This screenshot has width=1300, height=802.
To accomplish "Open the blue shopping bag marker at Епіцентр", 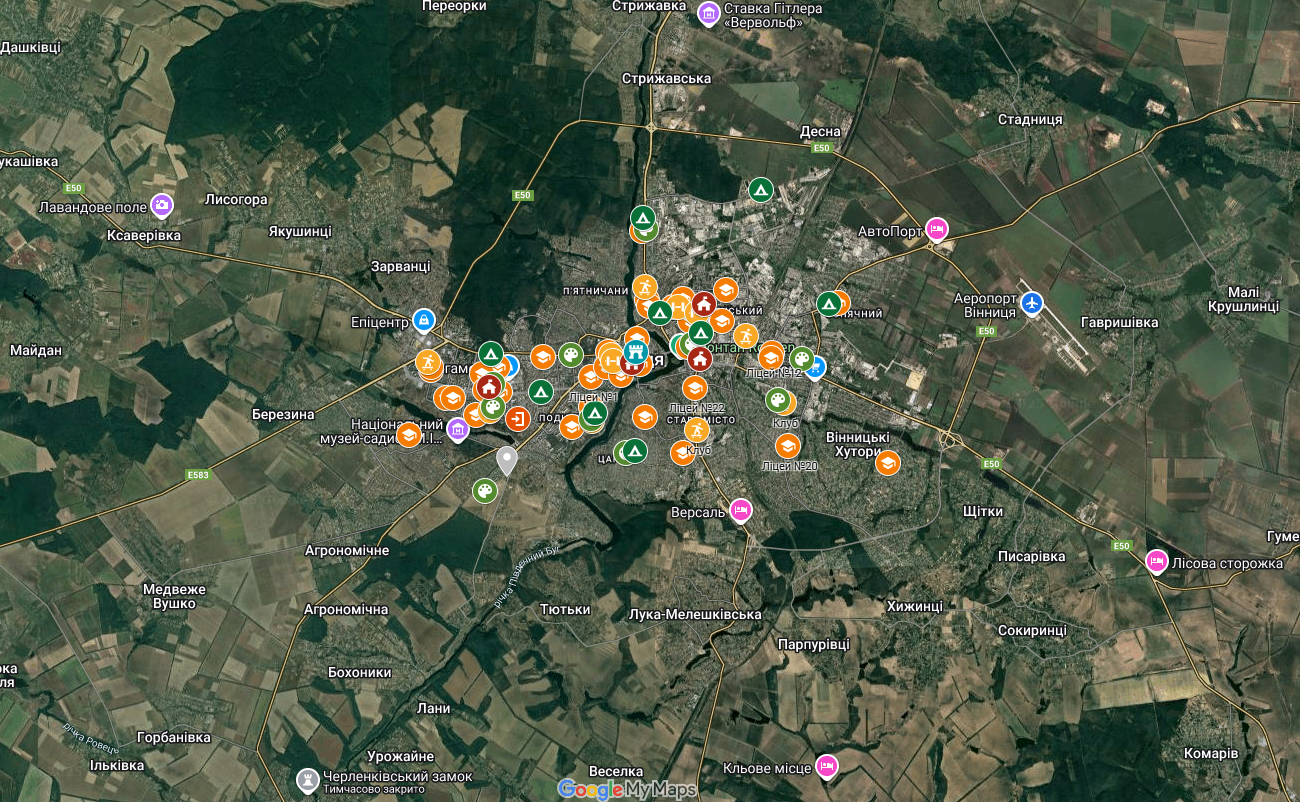I will point(424,320).
